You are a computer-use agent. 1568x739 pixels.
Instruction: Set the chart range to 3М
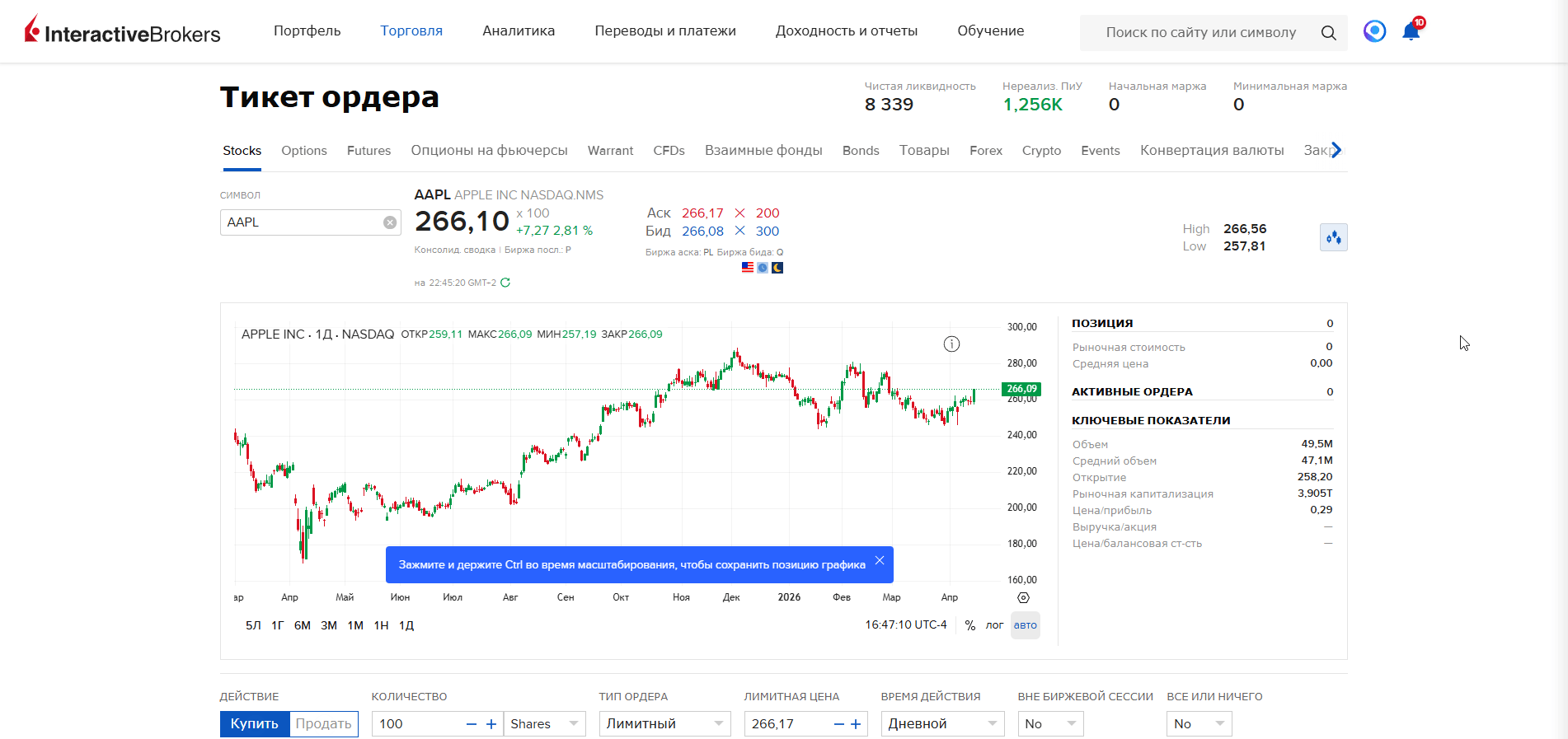(329, 625)
